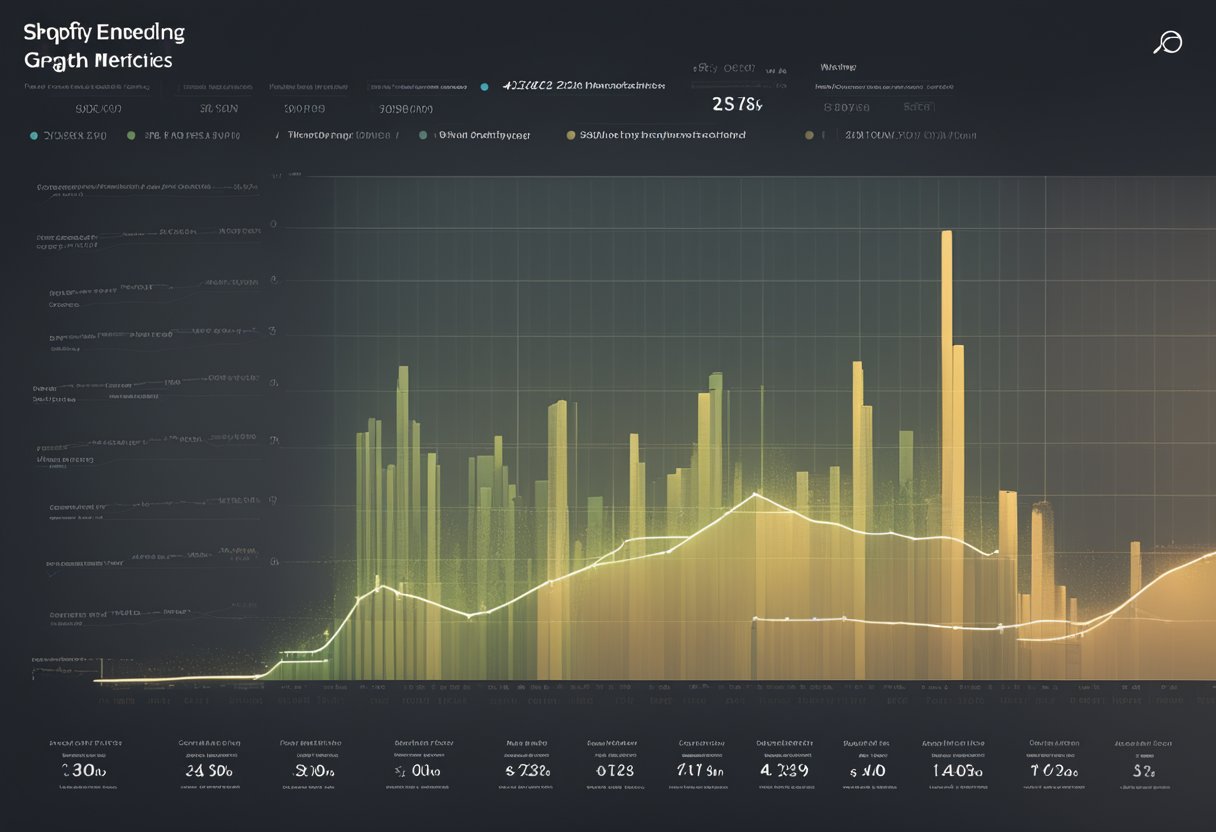Select the '7 02o' stat value
Screen dimensions: 1216x832
pyautogui.click(x=1054, y=771)
